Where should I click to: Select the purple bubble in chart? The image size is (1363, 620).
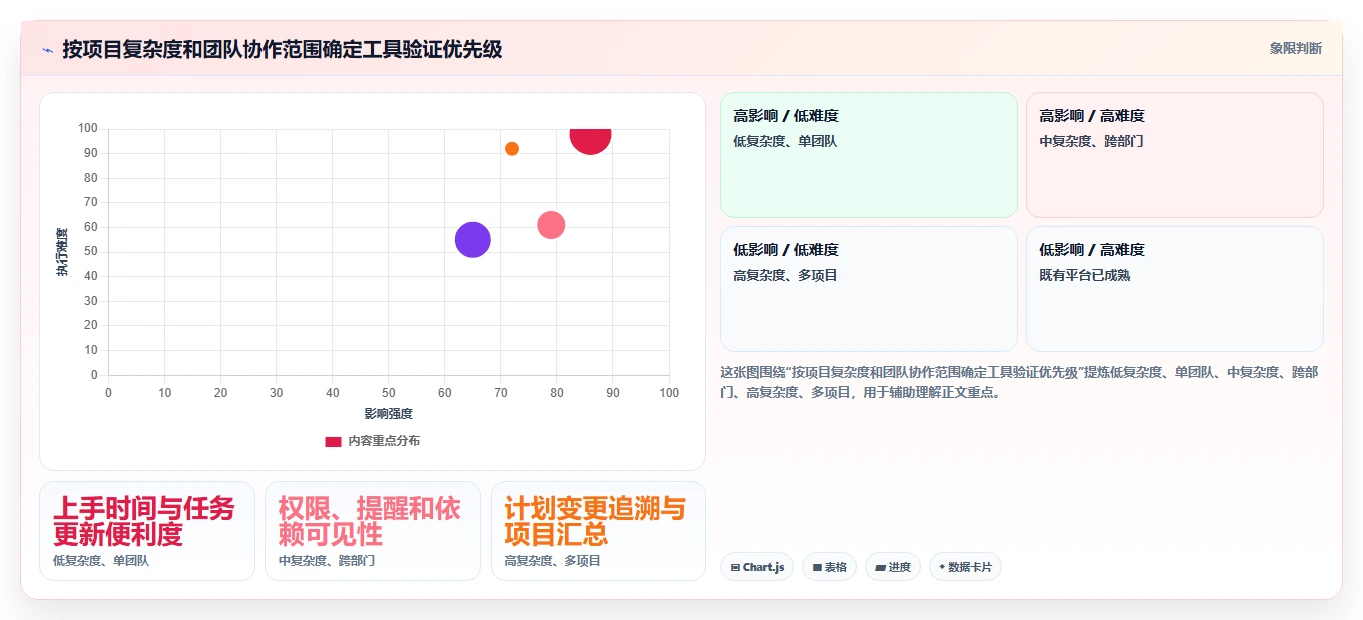pyautogui.click(x=473, y=240)
